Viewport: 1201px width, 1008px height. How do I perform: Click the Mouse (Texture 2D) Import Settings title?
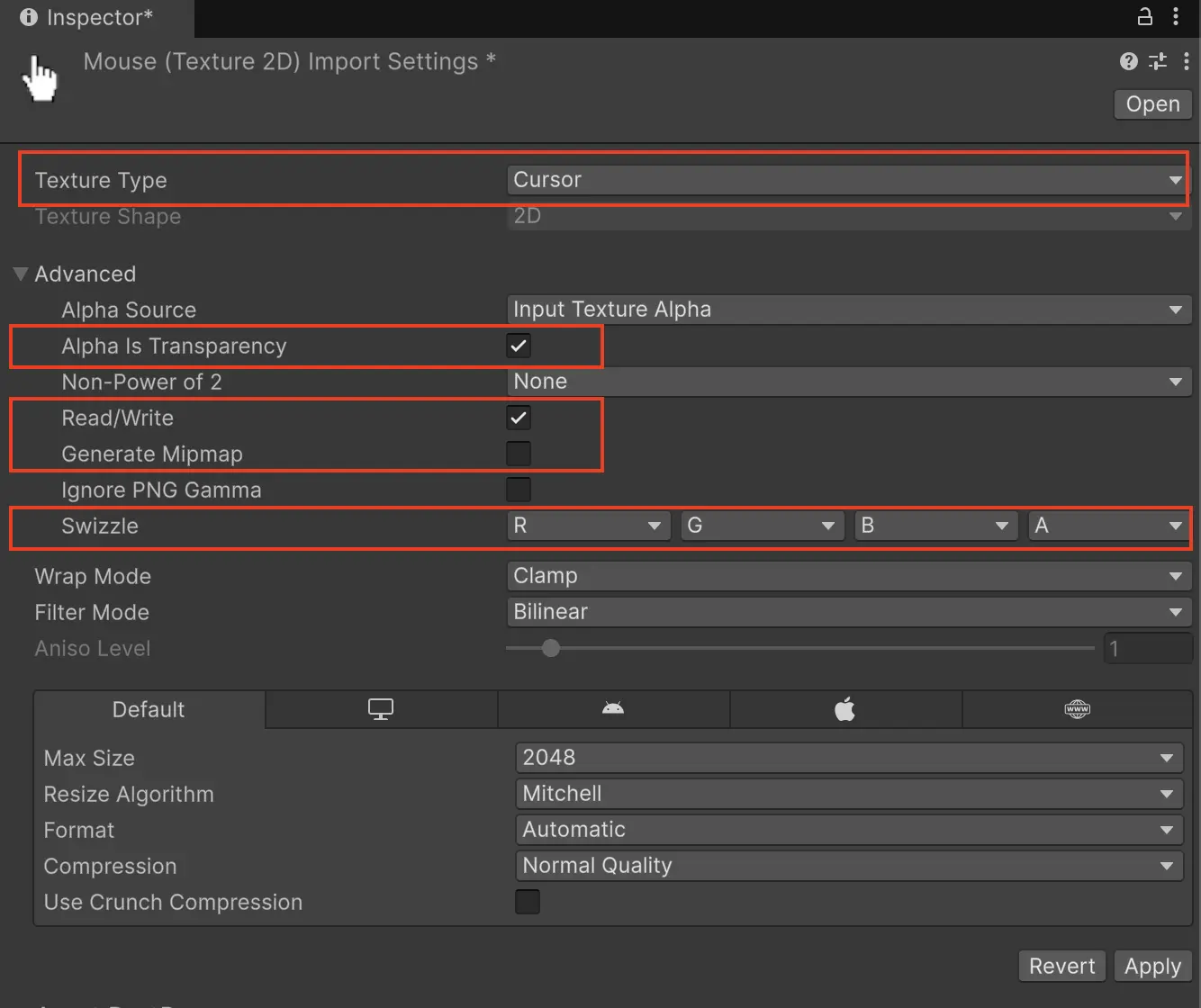pos(289,61)
